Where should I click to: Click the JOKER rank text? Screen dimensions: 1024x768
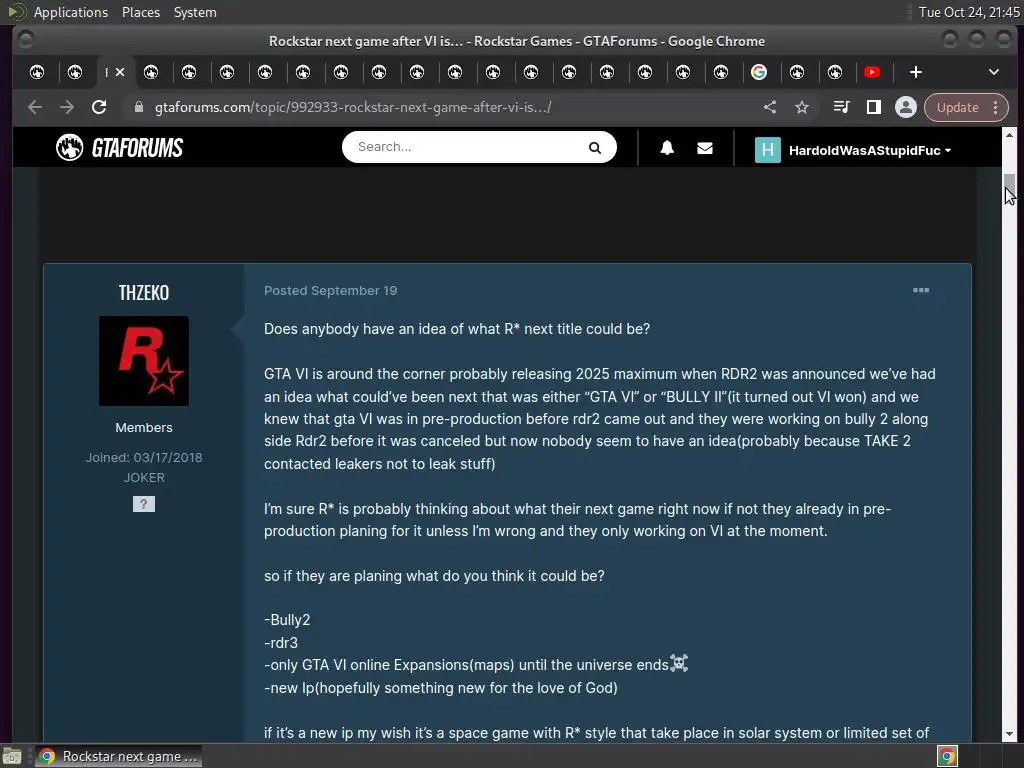pos(144,477)
